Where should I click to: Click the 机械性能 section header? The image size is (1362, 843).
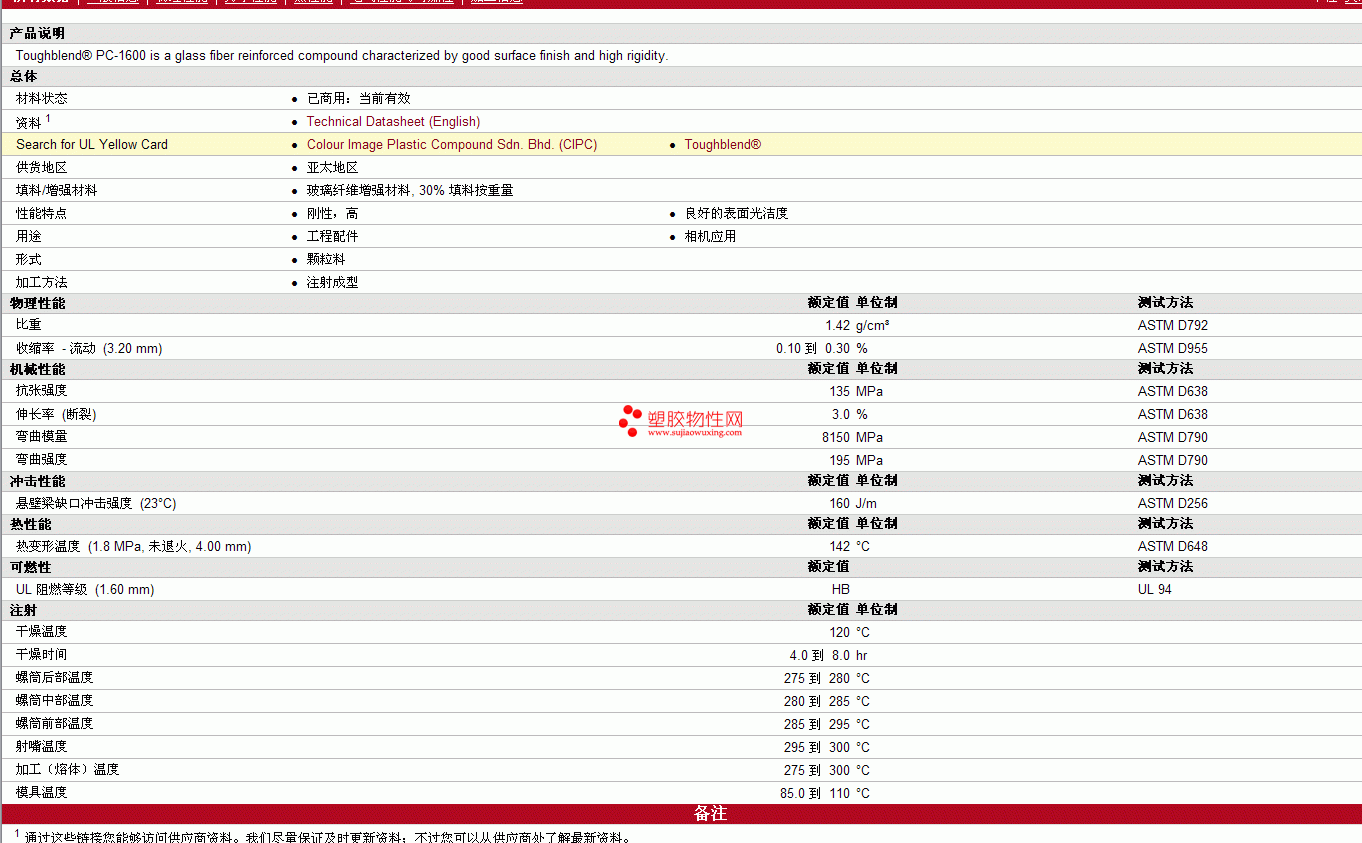click(x=37, y=369)
